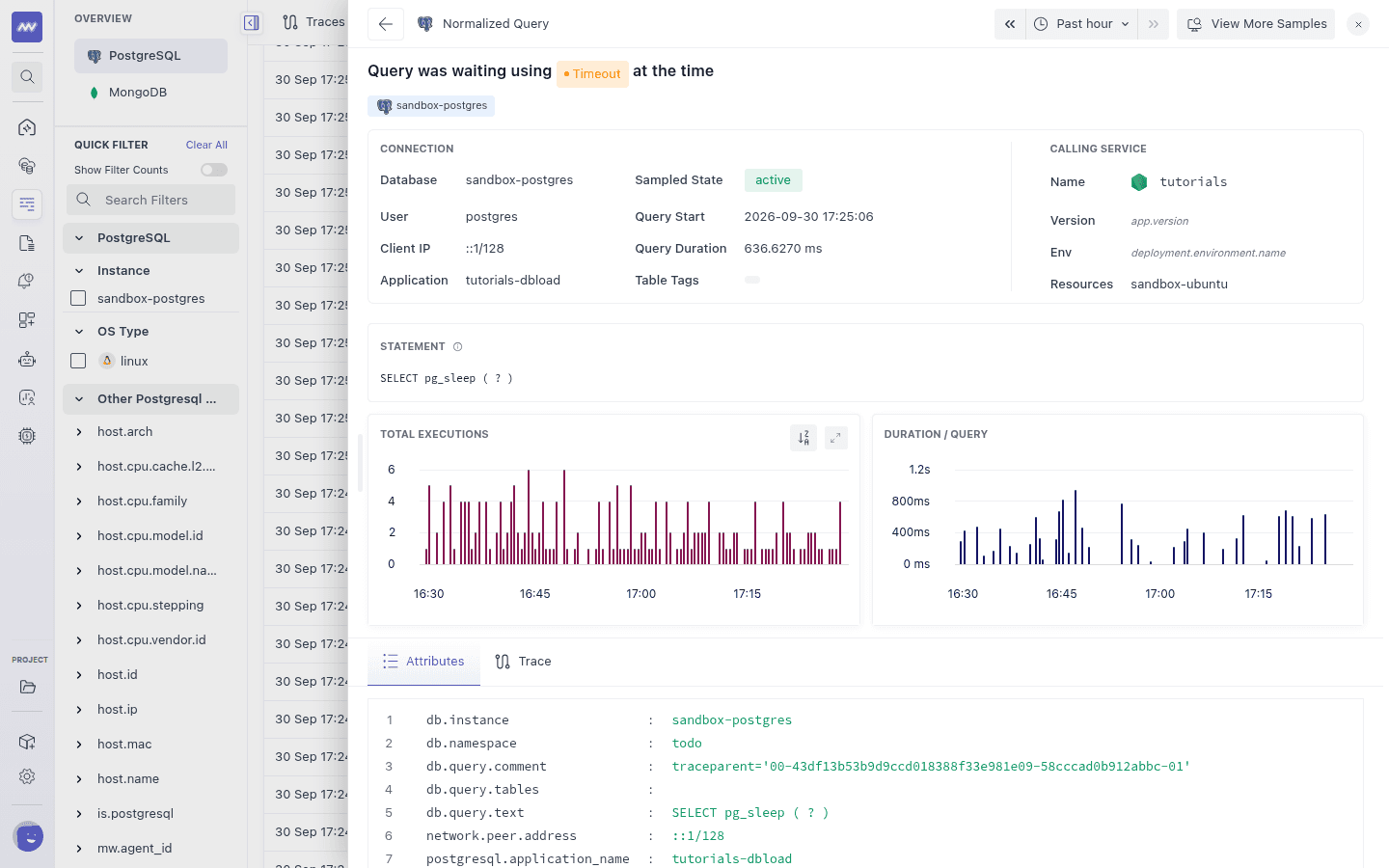
Task: Click Clear All in Quick Filter
Action: tap(206, 145)
